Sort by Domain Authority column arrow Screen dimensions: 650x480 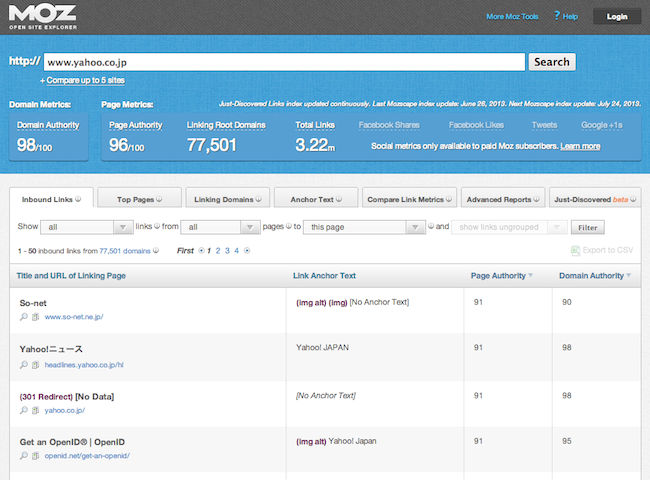tap(629, 275)
